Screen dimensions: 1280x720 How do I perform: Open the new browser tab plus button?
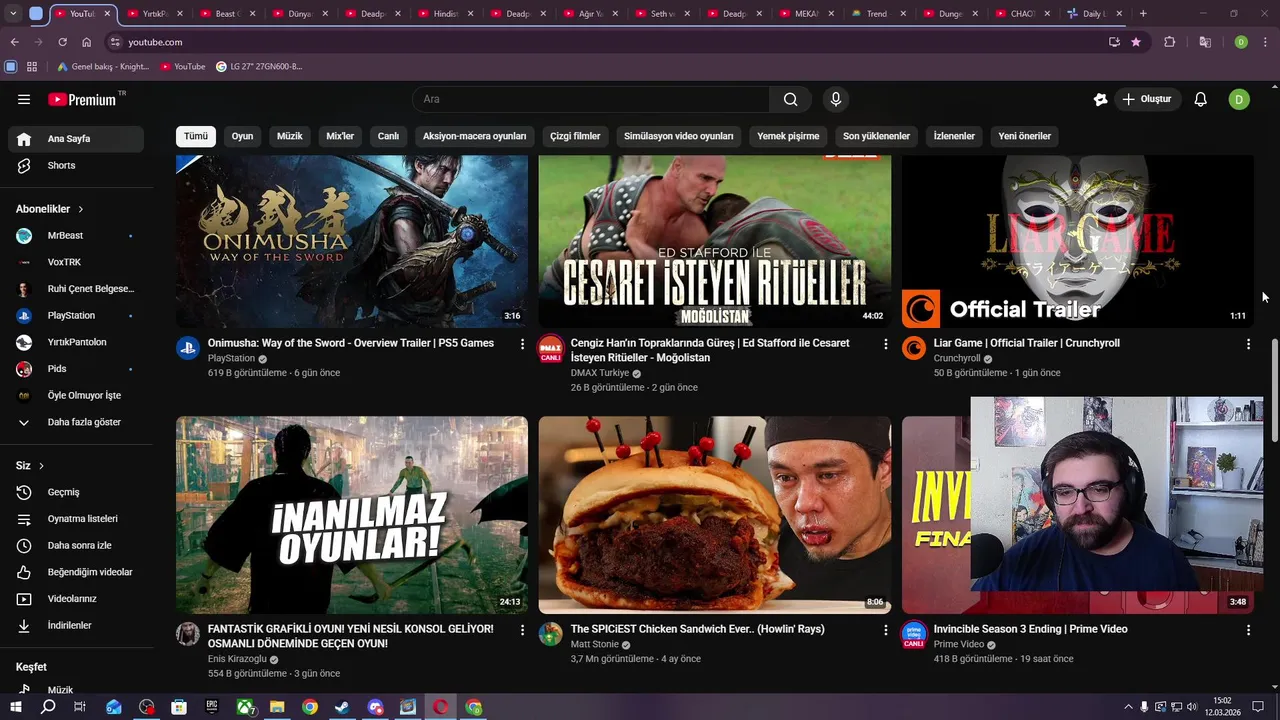point(1143,14)
